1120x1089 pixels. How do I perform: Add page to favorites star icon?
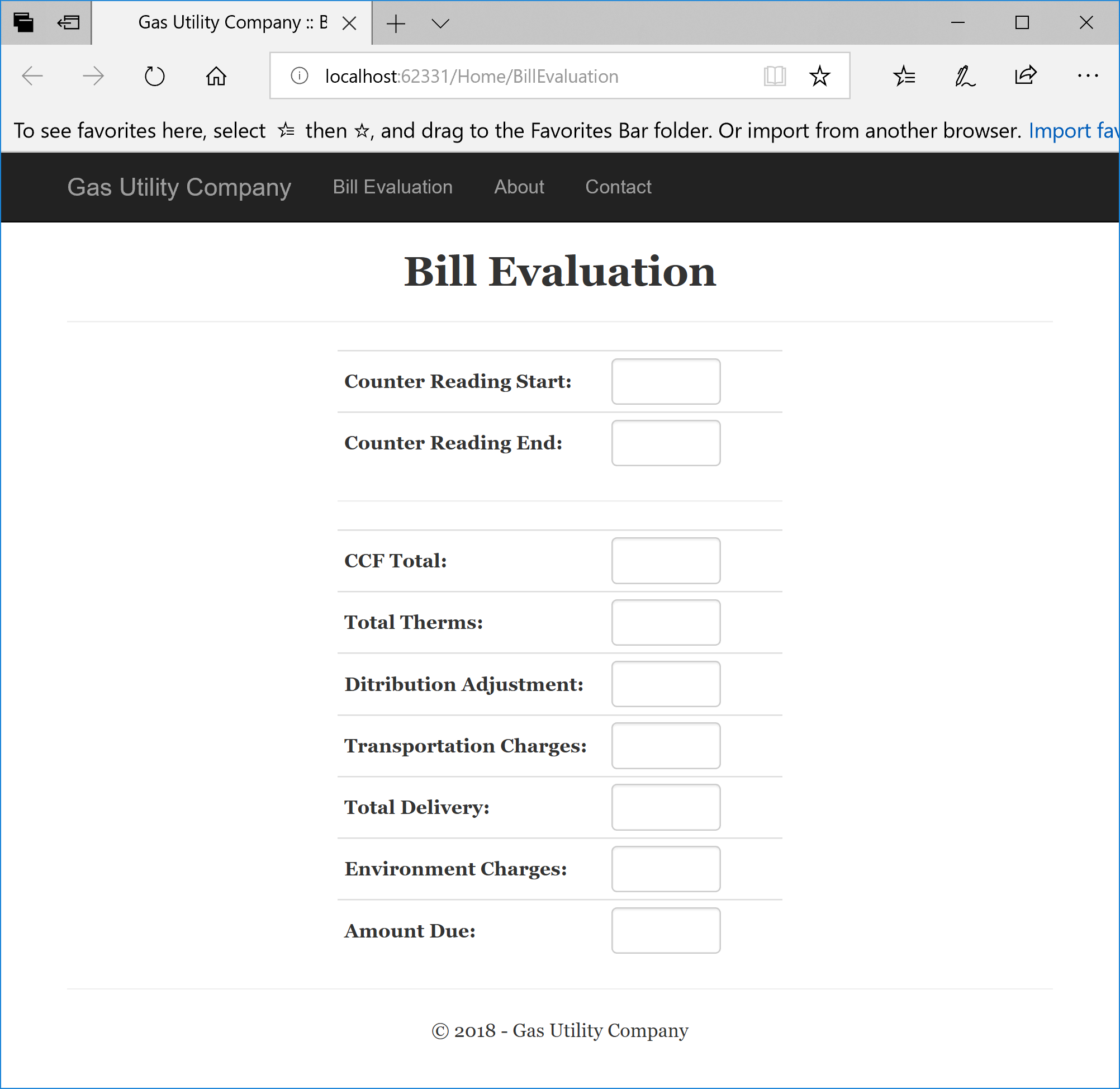(x=819, y=75)
